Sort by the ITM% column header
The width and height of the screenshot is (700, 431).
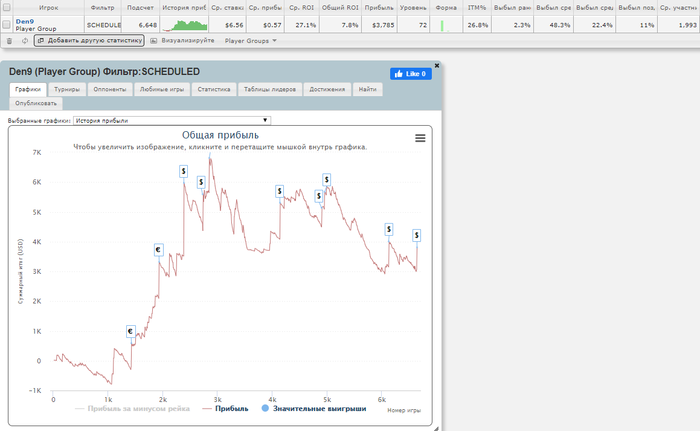point(477,8)
